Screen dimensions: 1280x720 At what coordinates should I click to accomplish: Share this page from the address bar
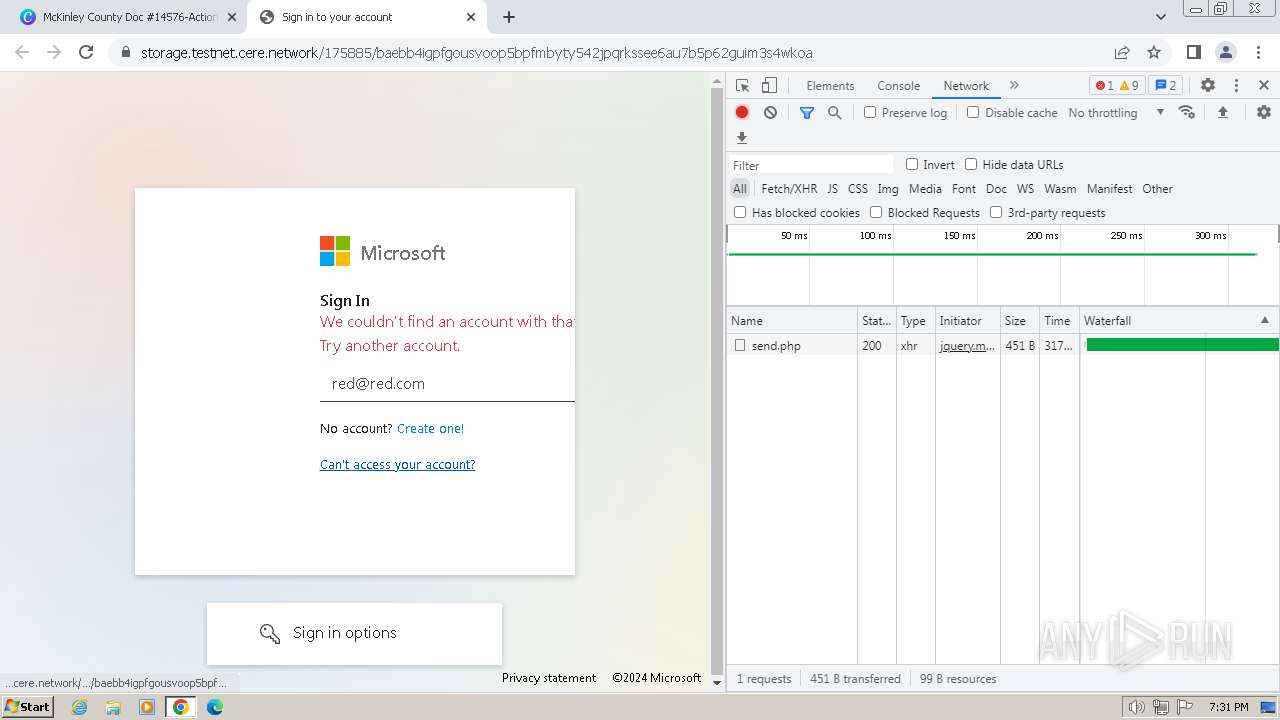click(1122, 52)
